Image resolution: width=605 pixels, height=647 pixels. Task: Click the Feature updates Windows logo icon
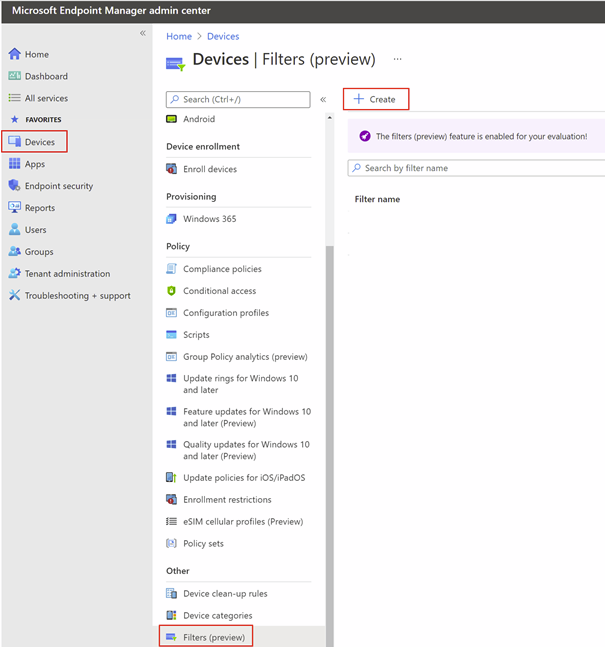click(x=171, y=411)
